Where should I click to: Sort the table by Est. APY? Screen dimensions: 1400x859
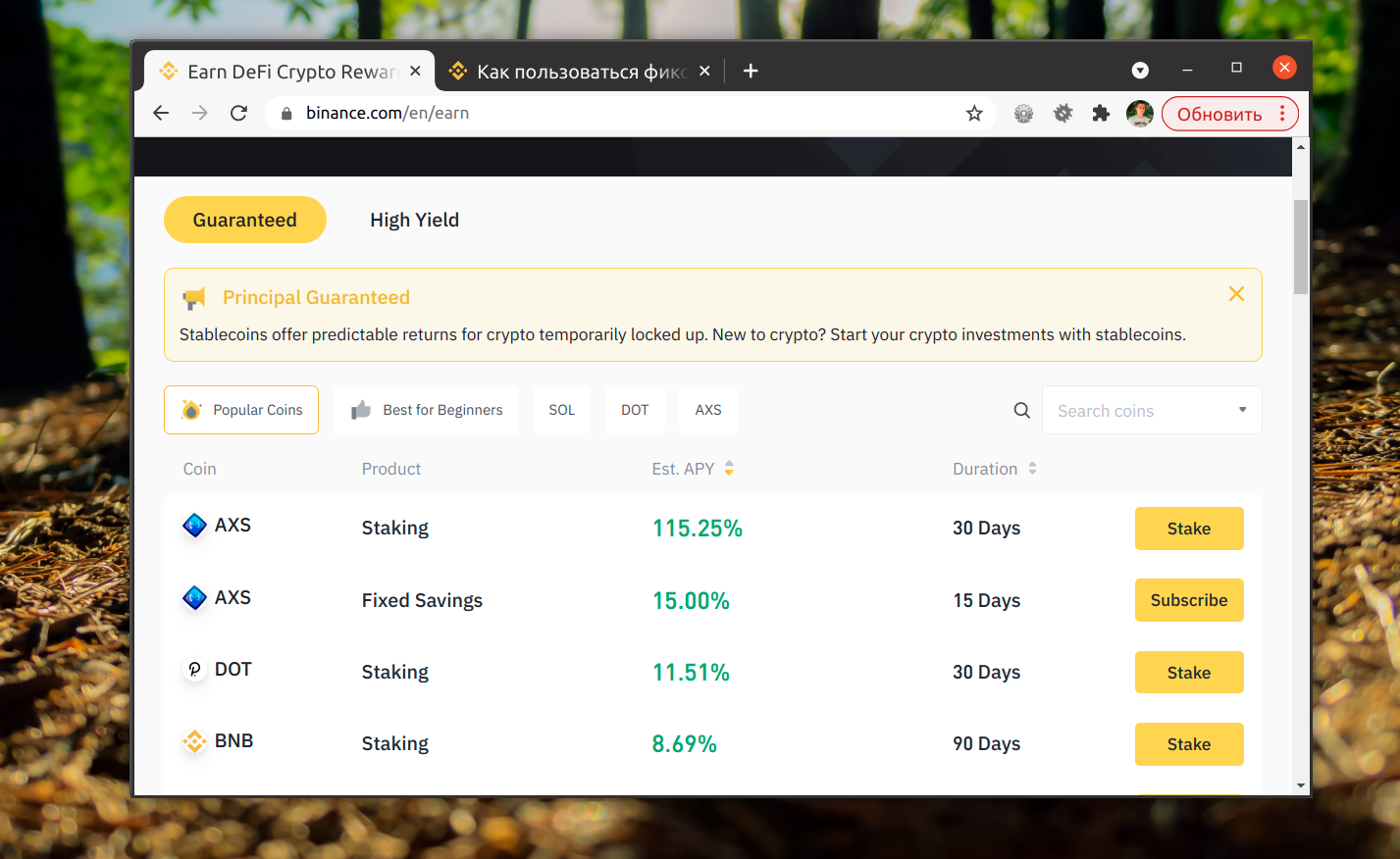tap(729, 469)
